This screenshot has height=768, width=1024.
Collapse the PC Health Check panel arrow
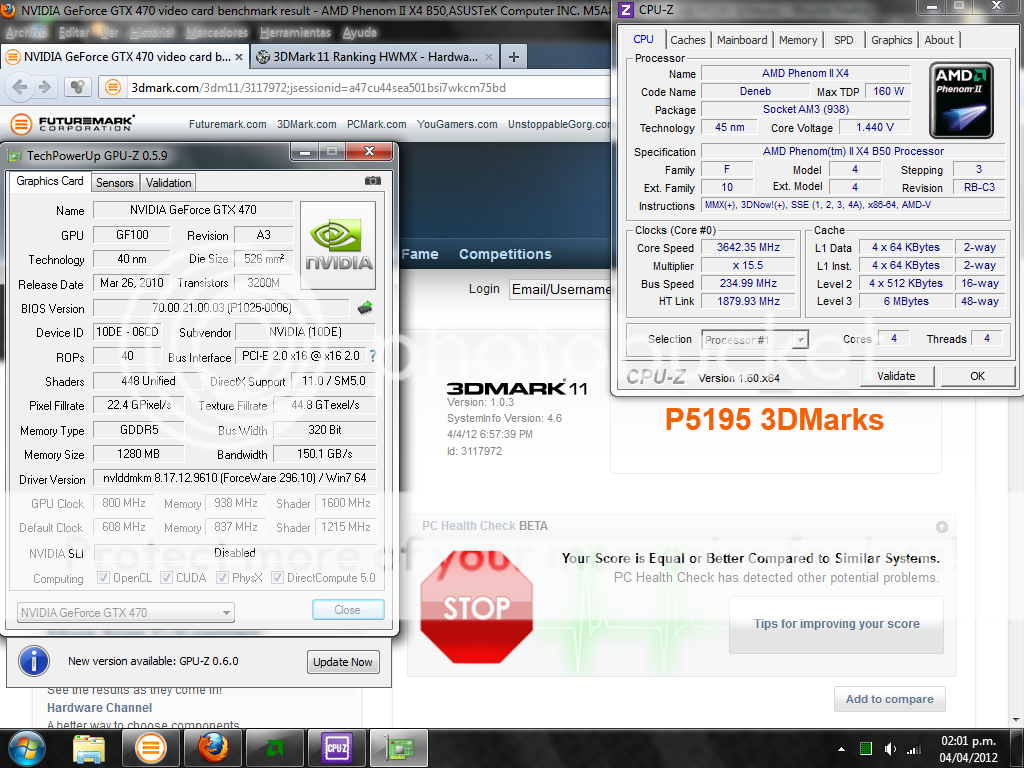[x=942, y=526]
